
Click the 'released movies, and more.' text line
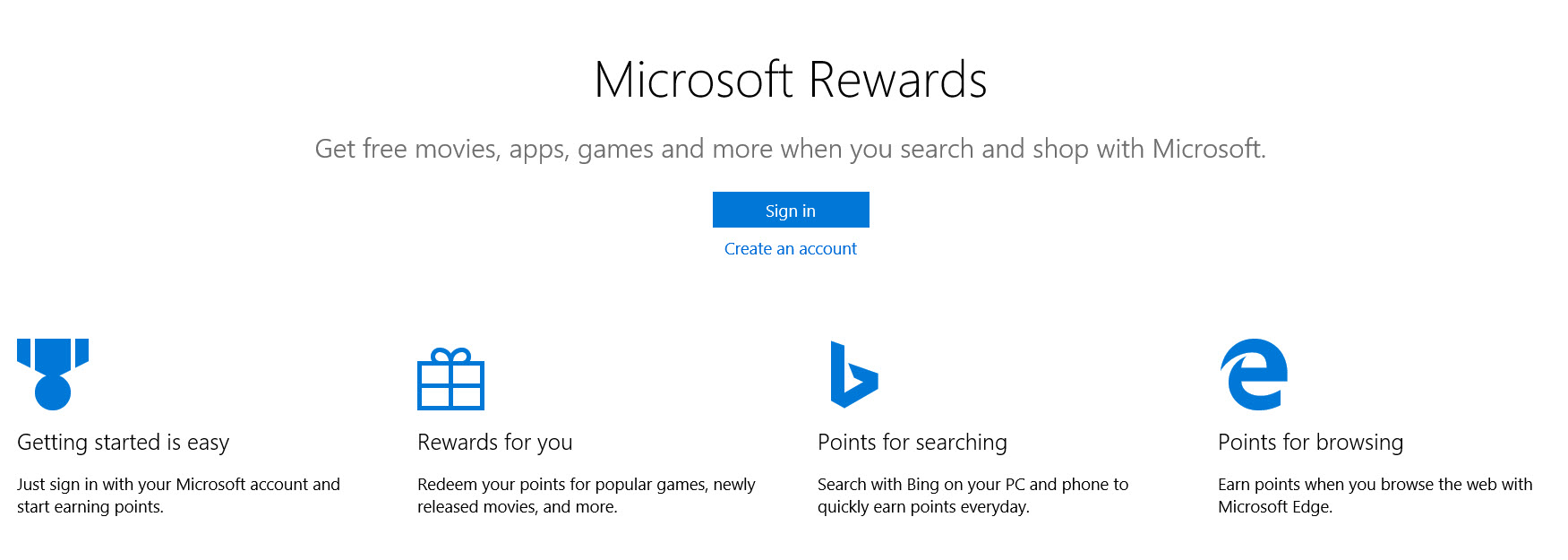click(x=518, y=507)
